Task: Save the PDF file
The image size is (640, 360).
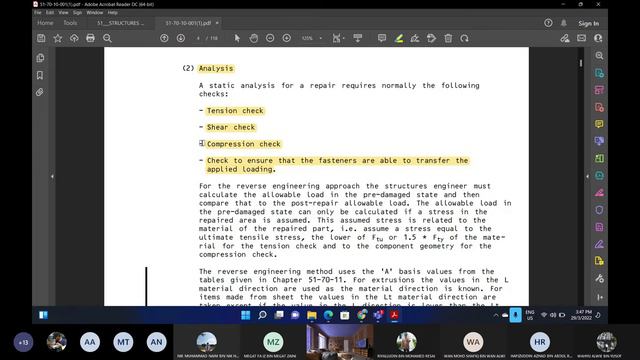Action: click(x=41, y=38)
